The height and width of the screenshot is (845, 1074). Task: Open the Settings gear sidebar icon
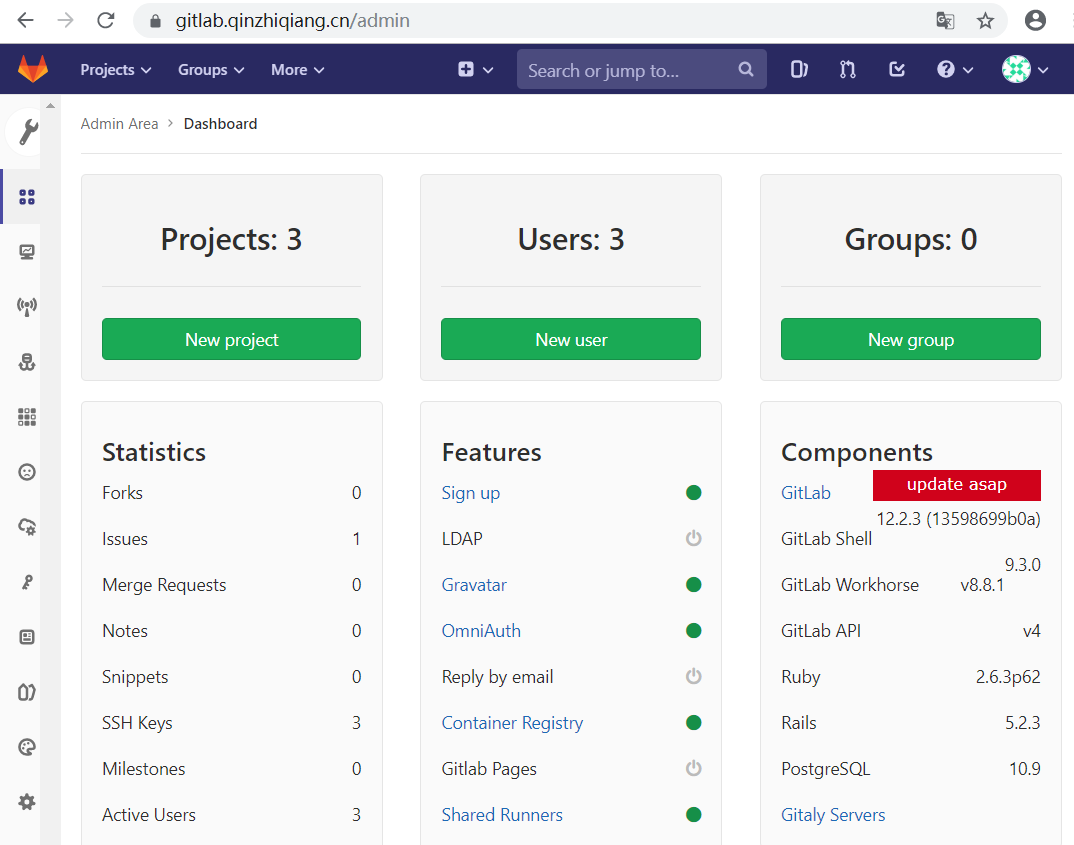point(27,802)
